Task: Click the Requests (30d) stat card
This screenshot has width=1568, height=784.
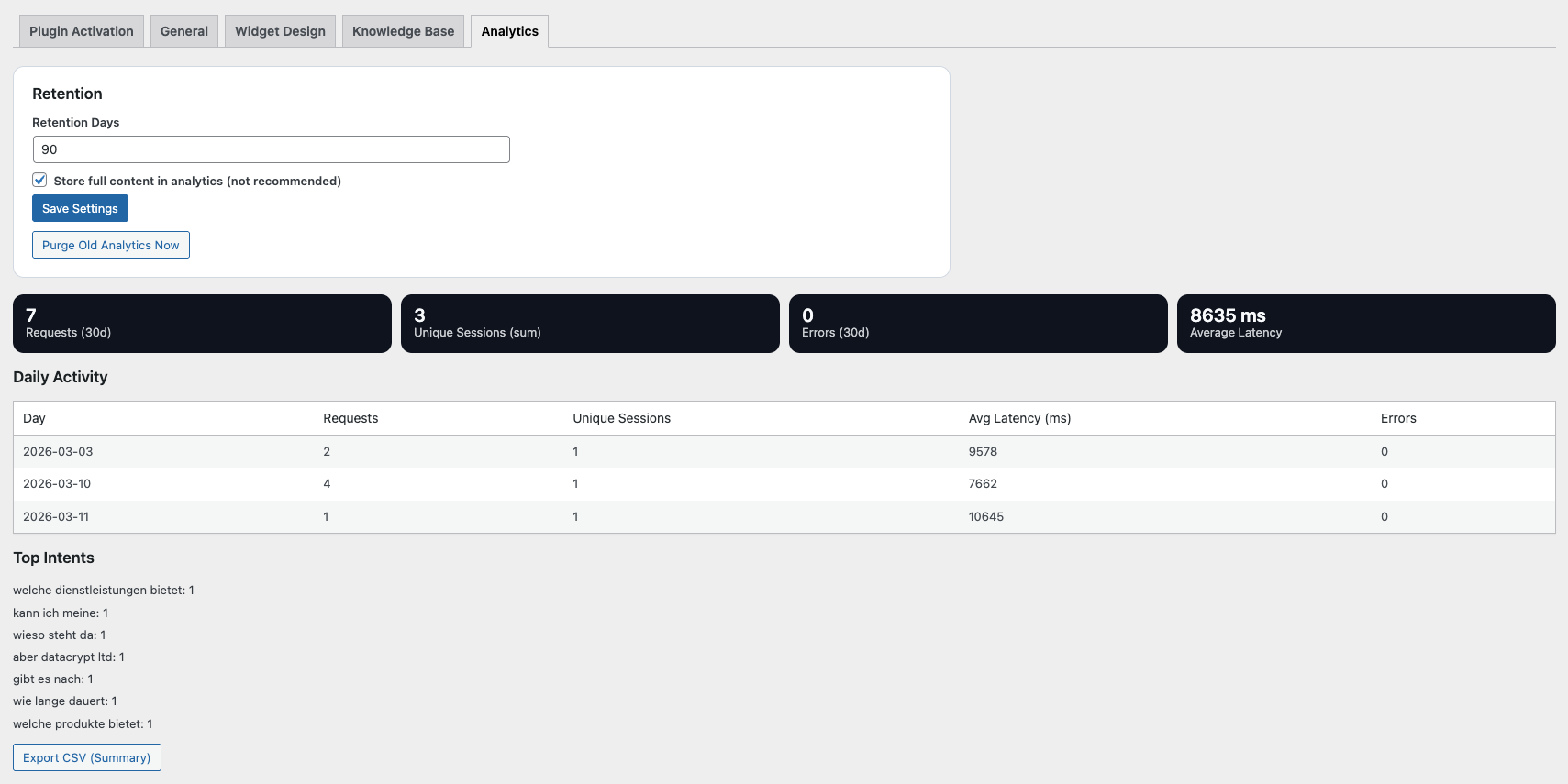Action: click(202, 324)
